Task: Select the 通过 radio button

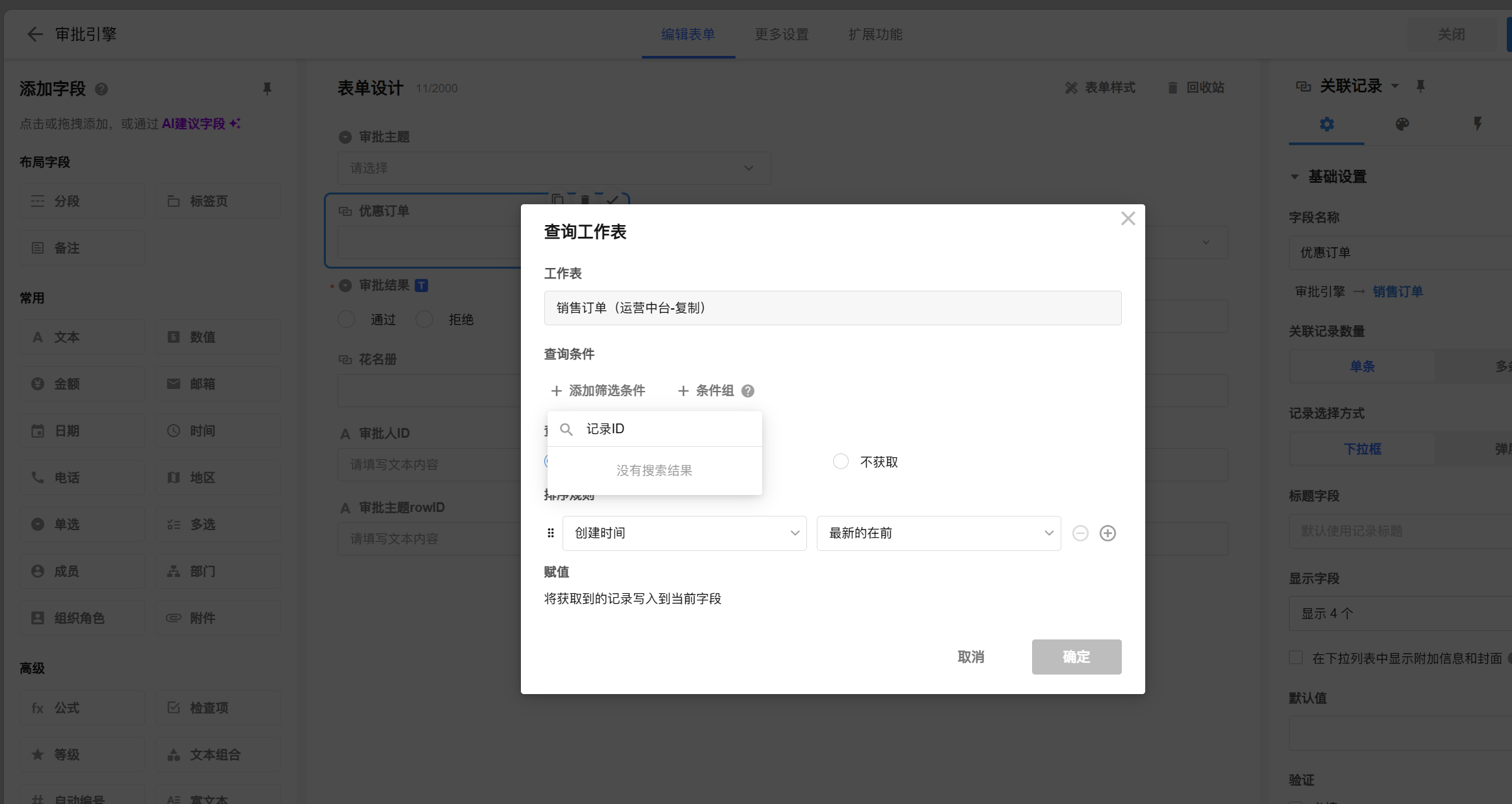Action: pyautogui.click(x=347, y=319)
